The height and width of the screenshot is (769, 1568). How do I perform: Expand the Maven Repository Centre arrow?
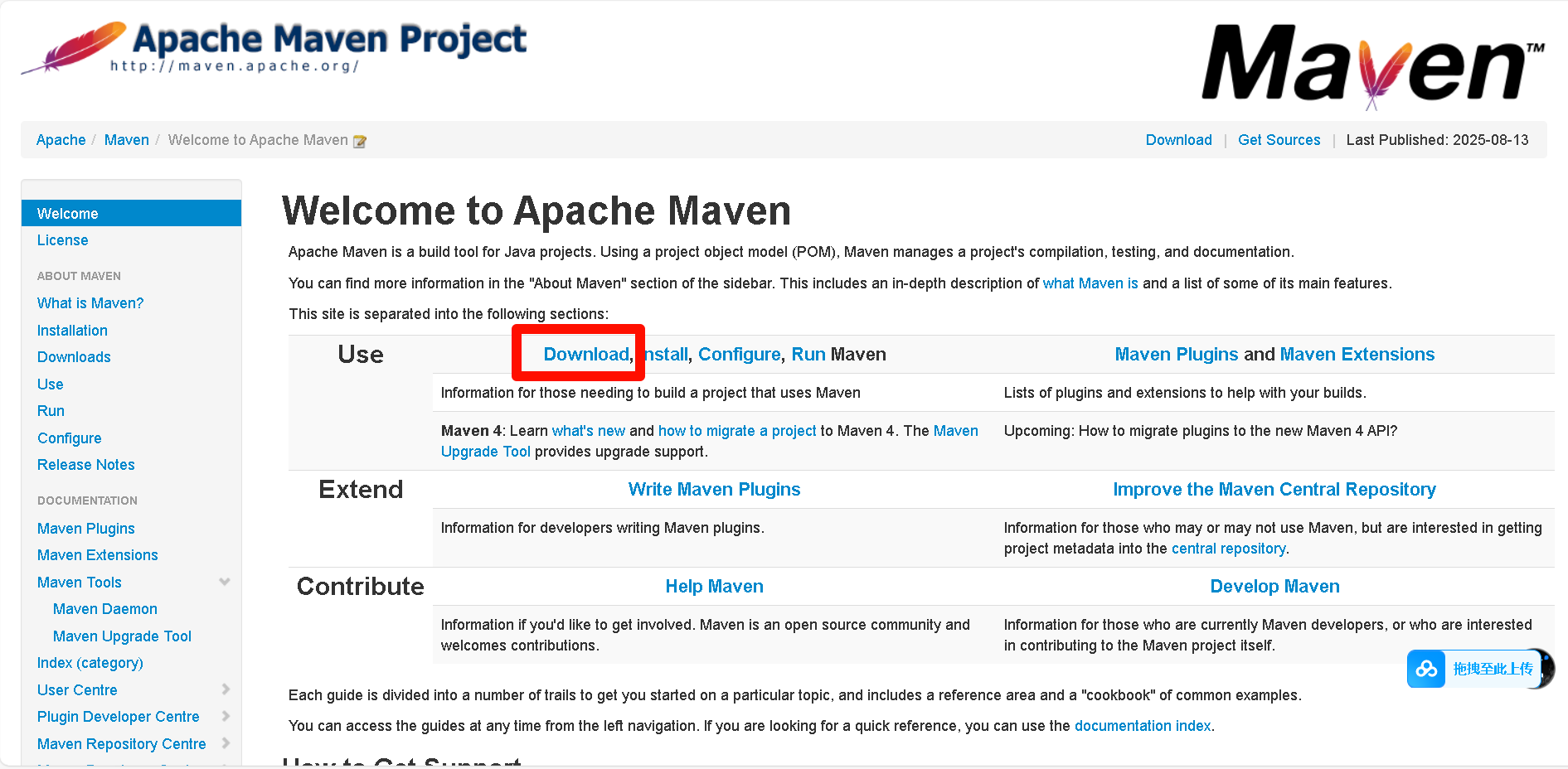[x=226, y=743]
